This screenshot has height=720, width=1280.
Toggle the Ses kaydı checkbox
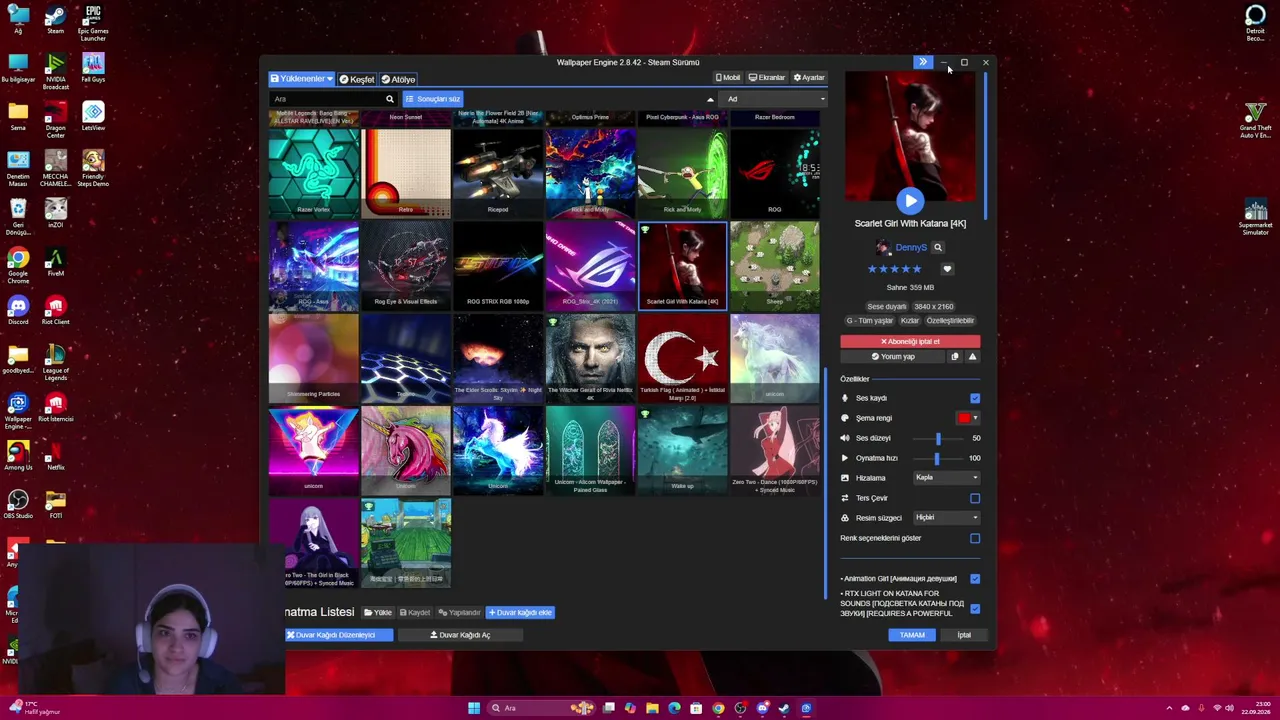[x=975, y=398]
